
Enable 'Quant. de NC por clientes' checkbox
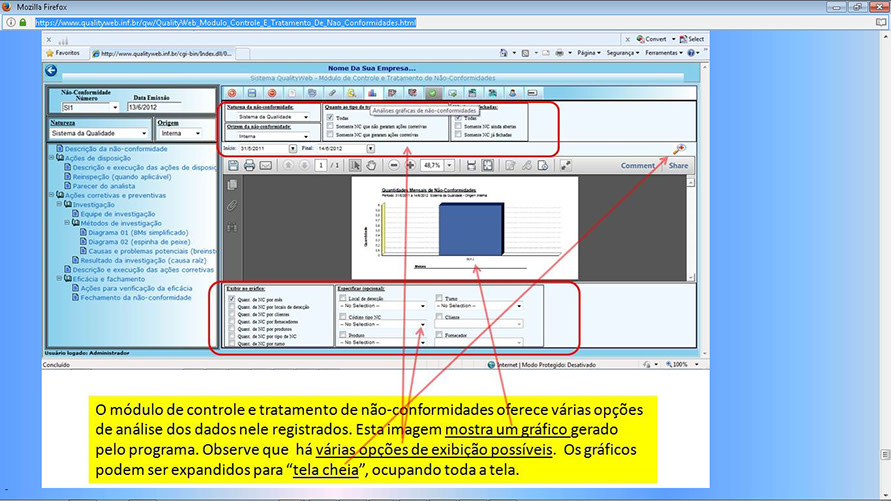(233, 315)
